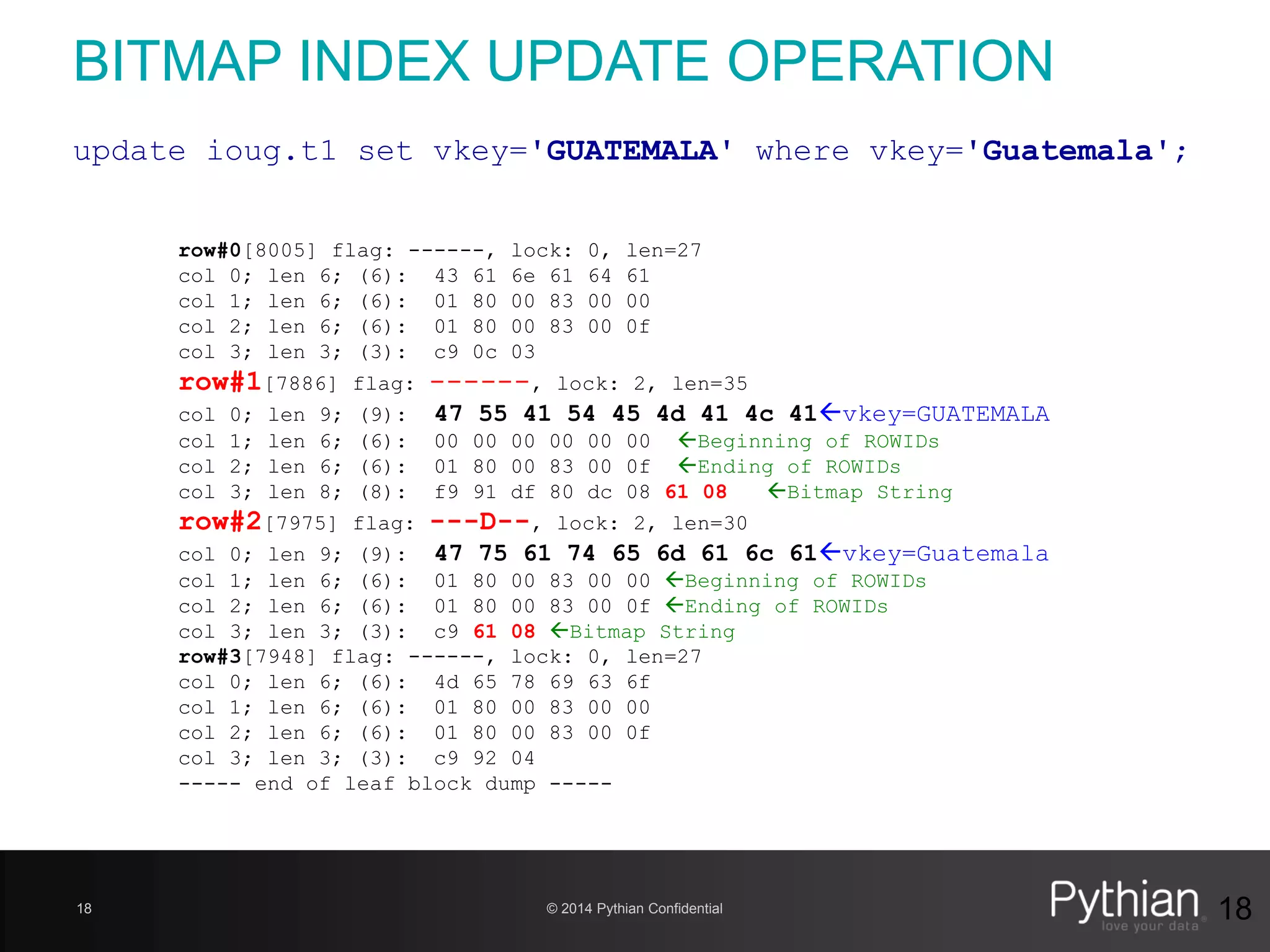This screenshot has width=1270, height=952.
Task: Click the green arrow before row#1 Ending of ROWIDs
Action: point(687,465)
